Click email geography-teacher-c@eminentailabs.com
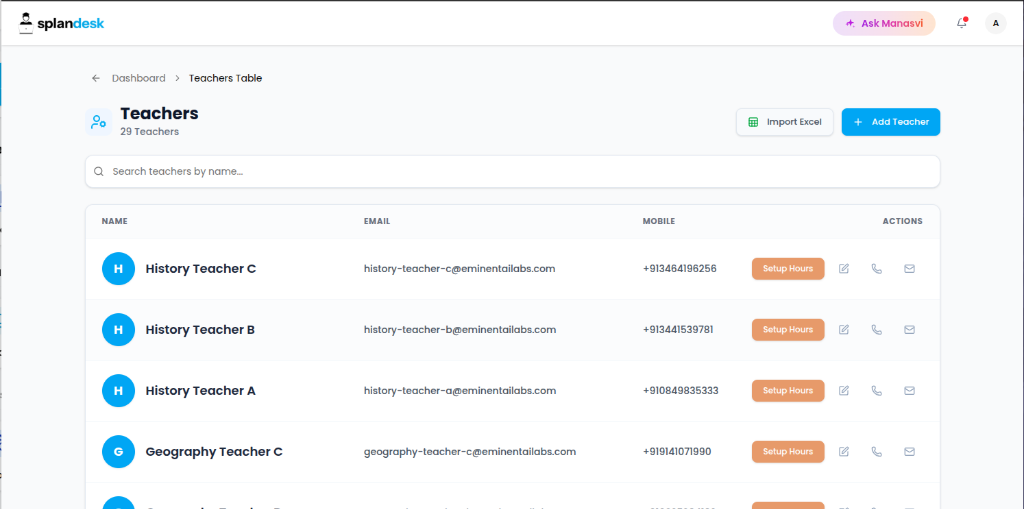This screenshot has height=509, width=1024. 470,452
